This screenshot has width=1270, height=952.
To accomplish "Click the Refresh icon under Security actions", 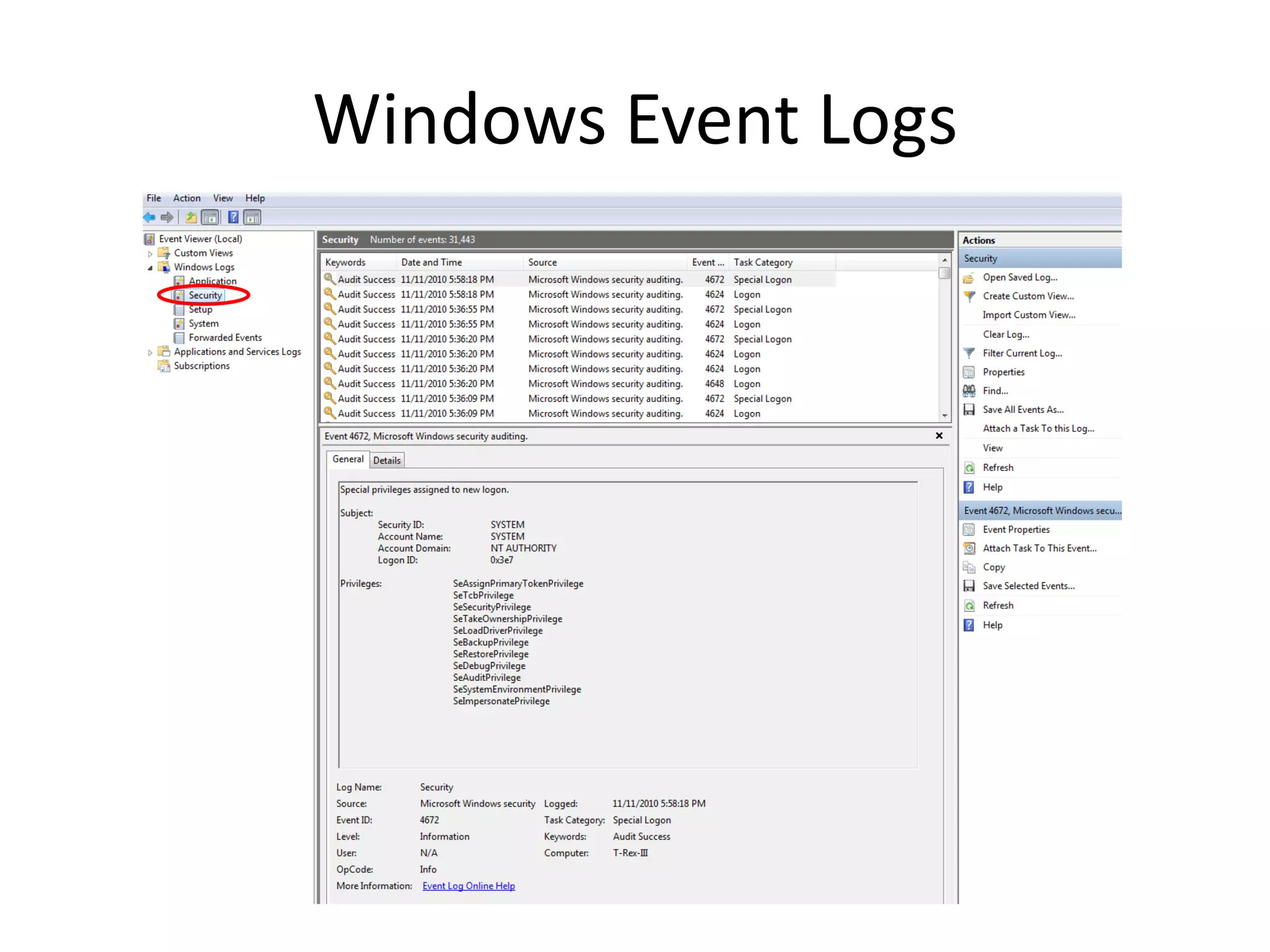I will 969,468.
